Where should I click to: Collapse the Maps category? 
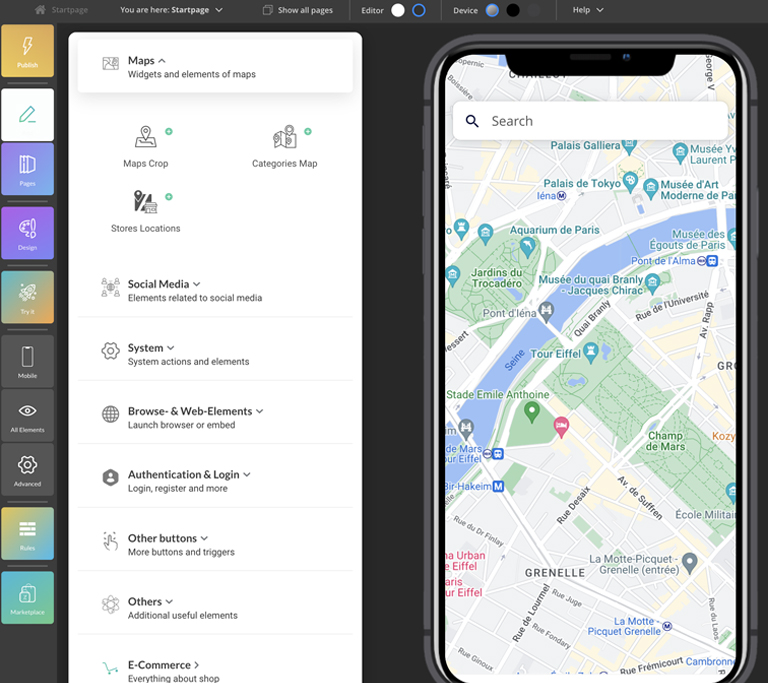point(162,61)
